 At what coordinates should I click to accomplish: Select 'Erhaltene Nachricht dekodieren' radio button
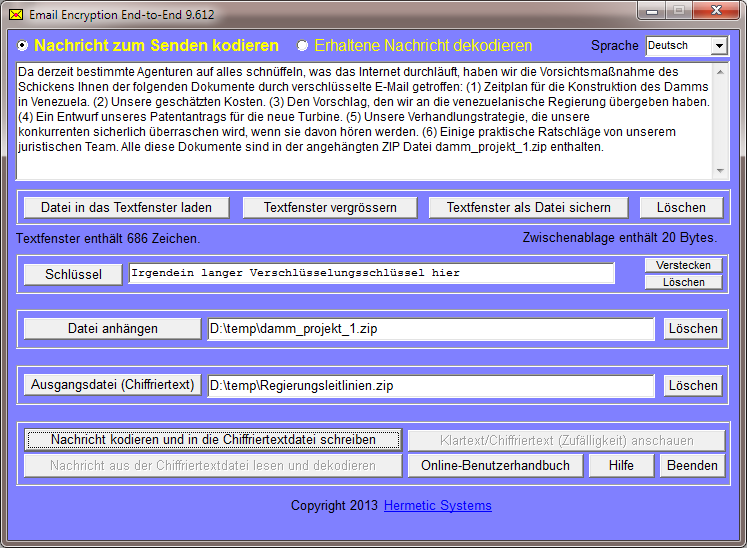tap(303, 46)
